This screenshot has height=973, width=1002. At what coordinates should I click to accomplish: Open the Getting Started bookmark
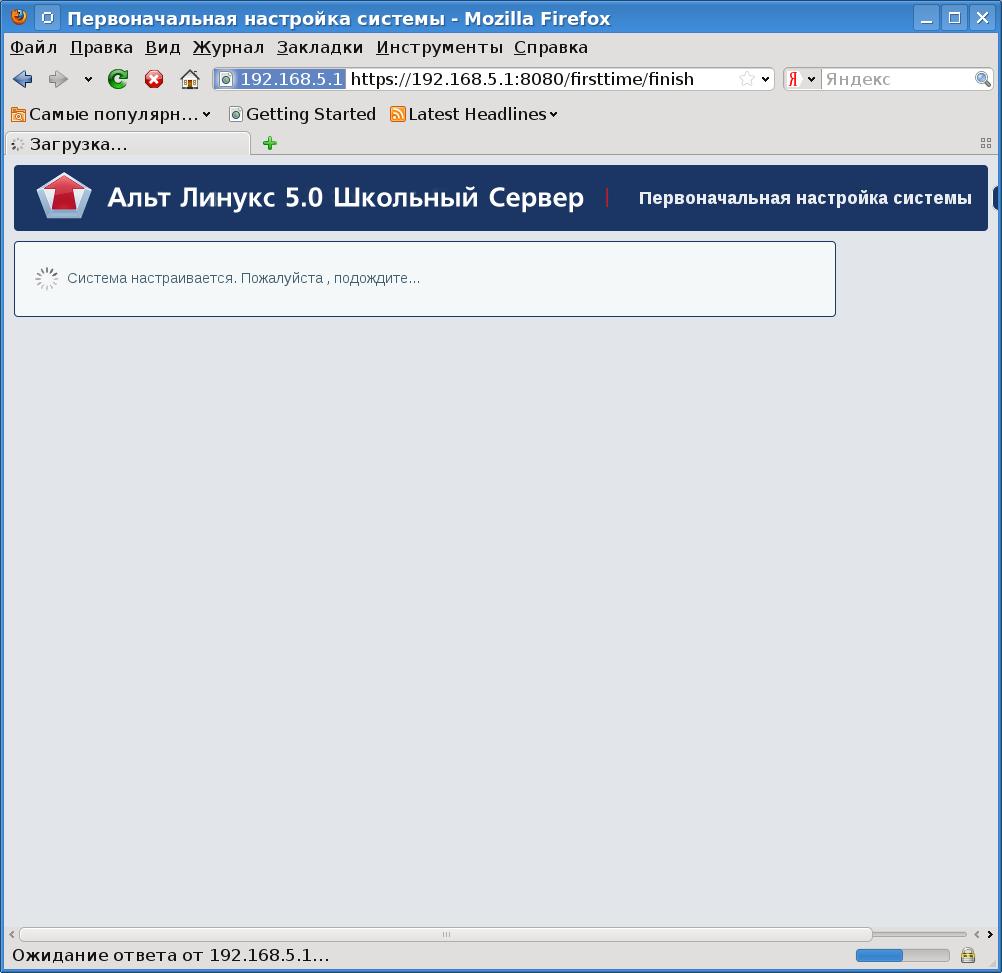tap(302, 114)
